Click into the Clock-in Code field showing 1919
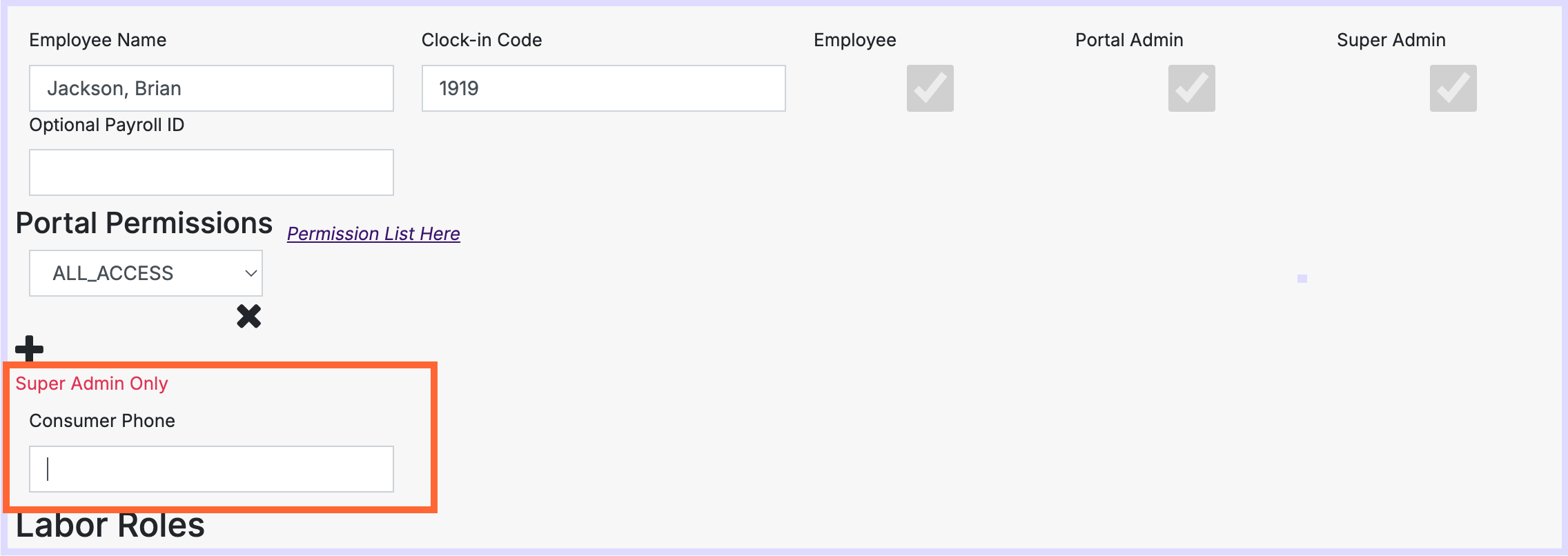The height and width of the screenshot is (556, 1568). click(603, 88)
